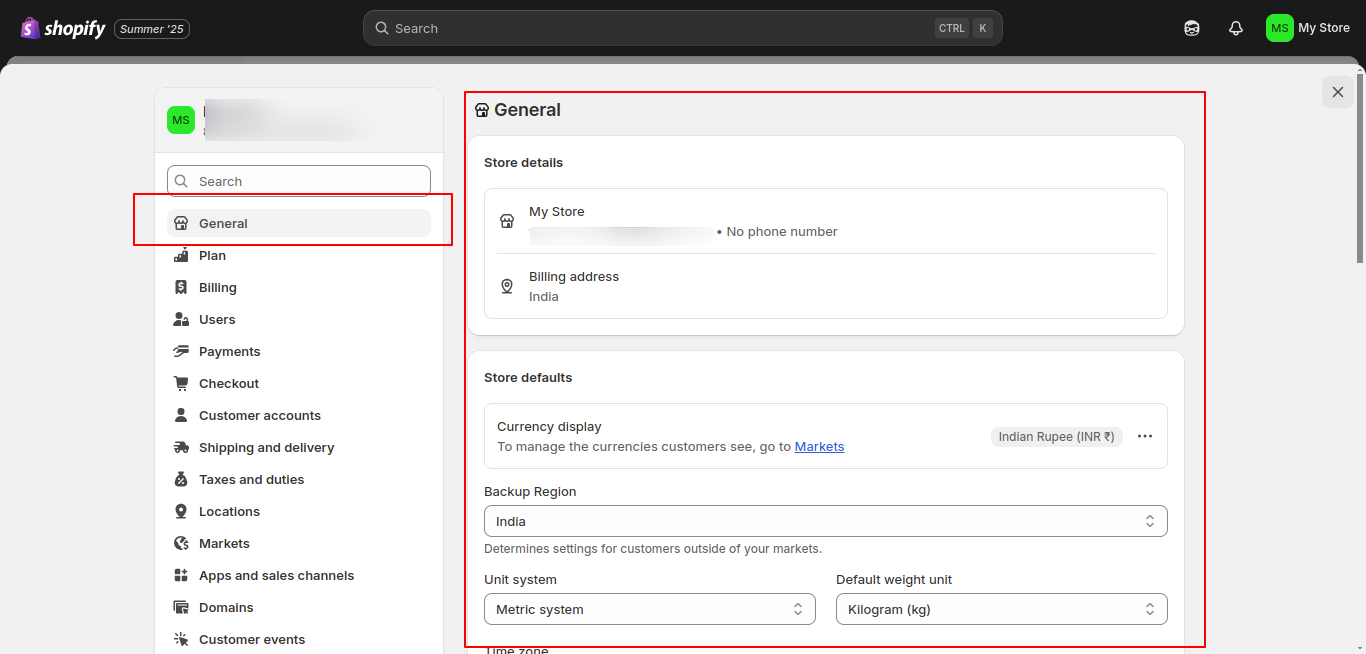Open the currency display three-dot menu

coord(1145,437)
